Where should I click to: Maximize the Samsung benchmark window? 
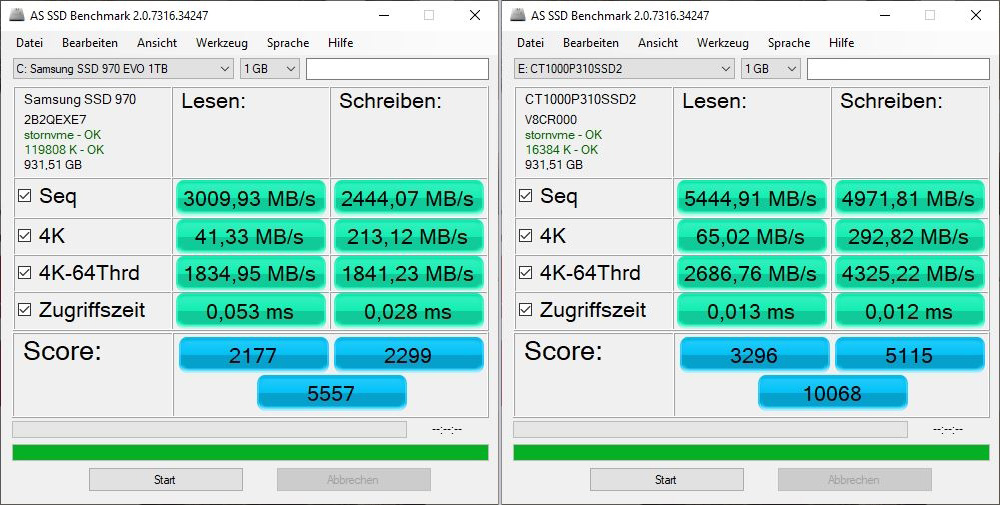pyautogui.click(x=429, y=15)
